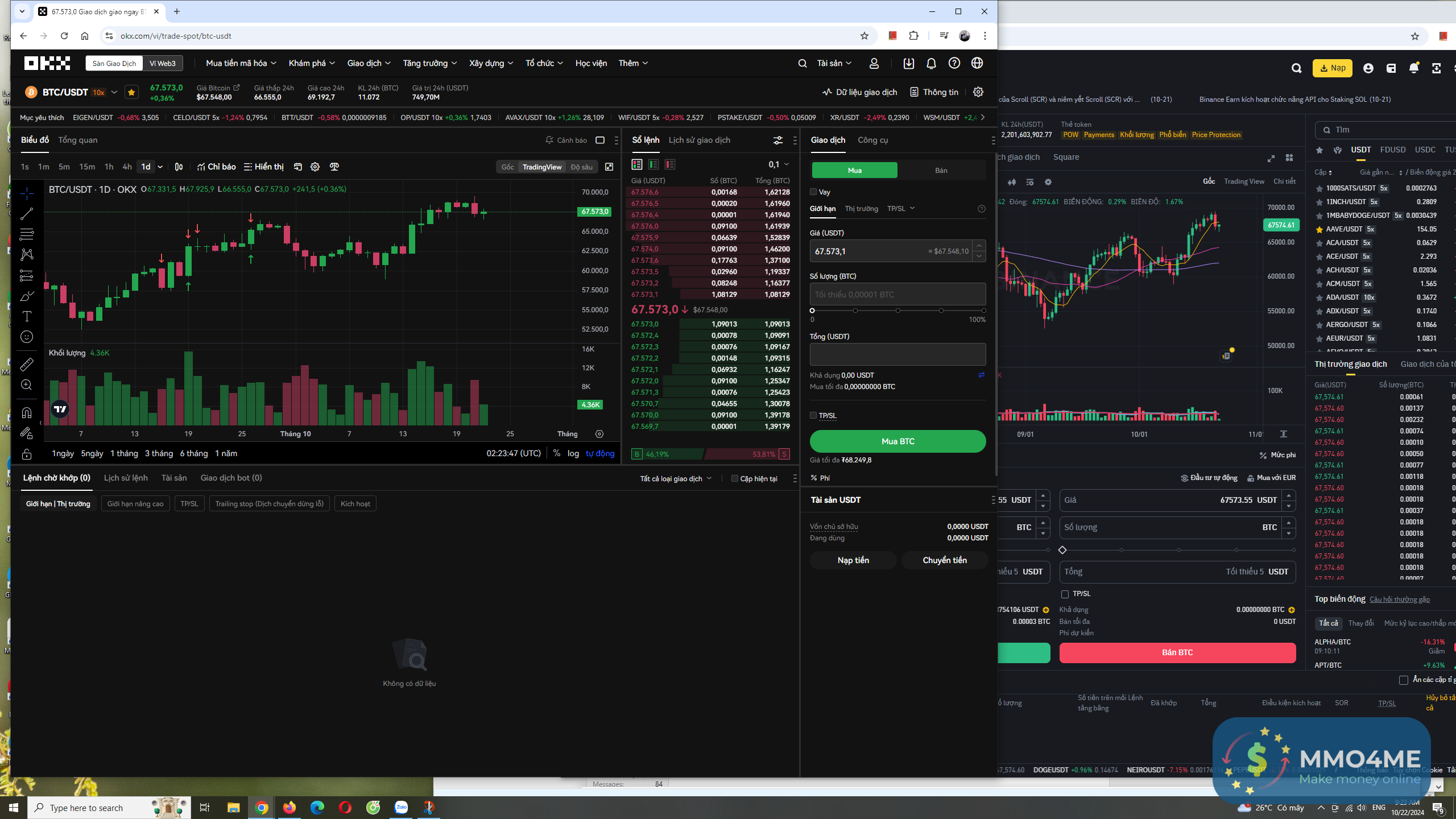Open chart settings gear in toolbar

point(315,167)
